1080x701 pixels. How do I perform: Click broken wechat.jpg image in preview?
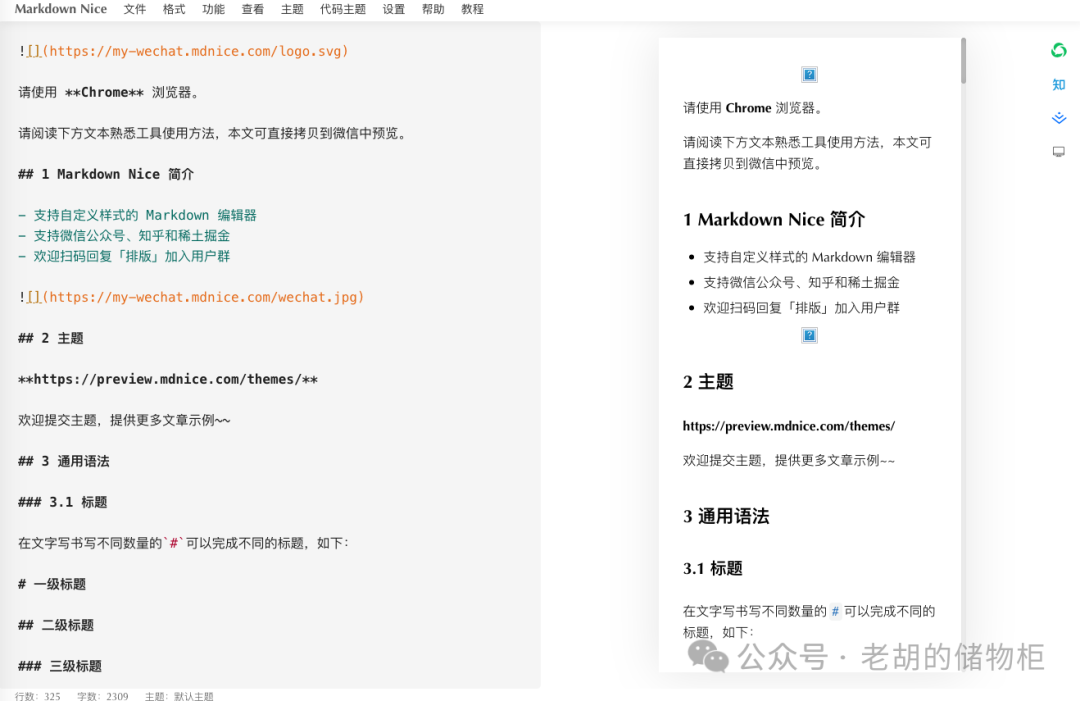tap(809, 335)
